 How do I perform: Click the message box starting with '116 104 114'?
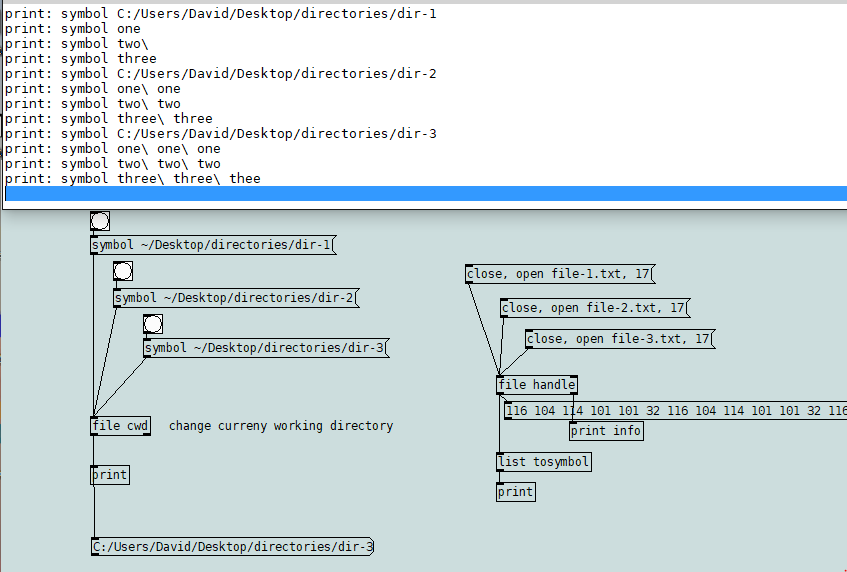675,411
